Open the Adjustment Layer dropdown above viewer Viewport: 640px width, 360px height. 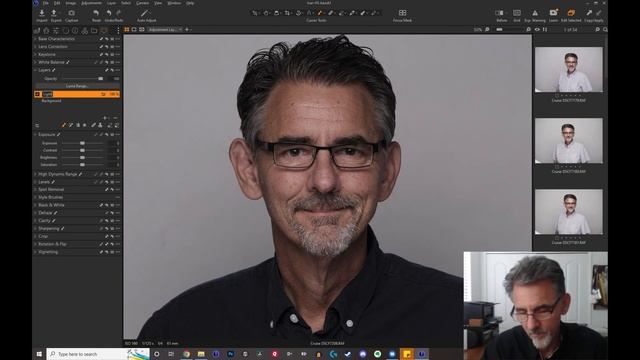[165, 29]
